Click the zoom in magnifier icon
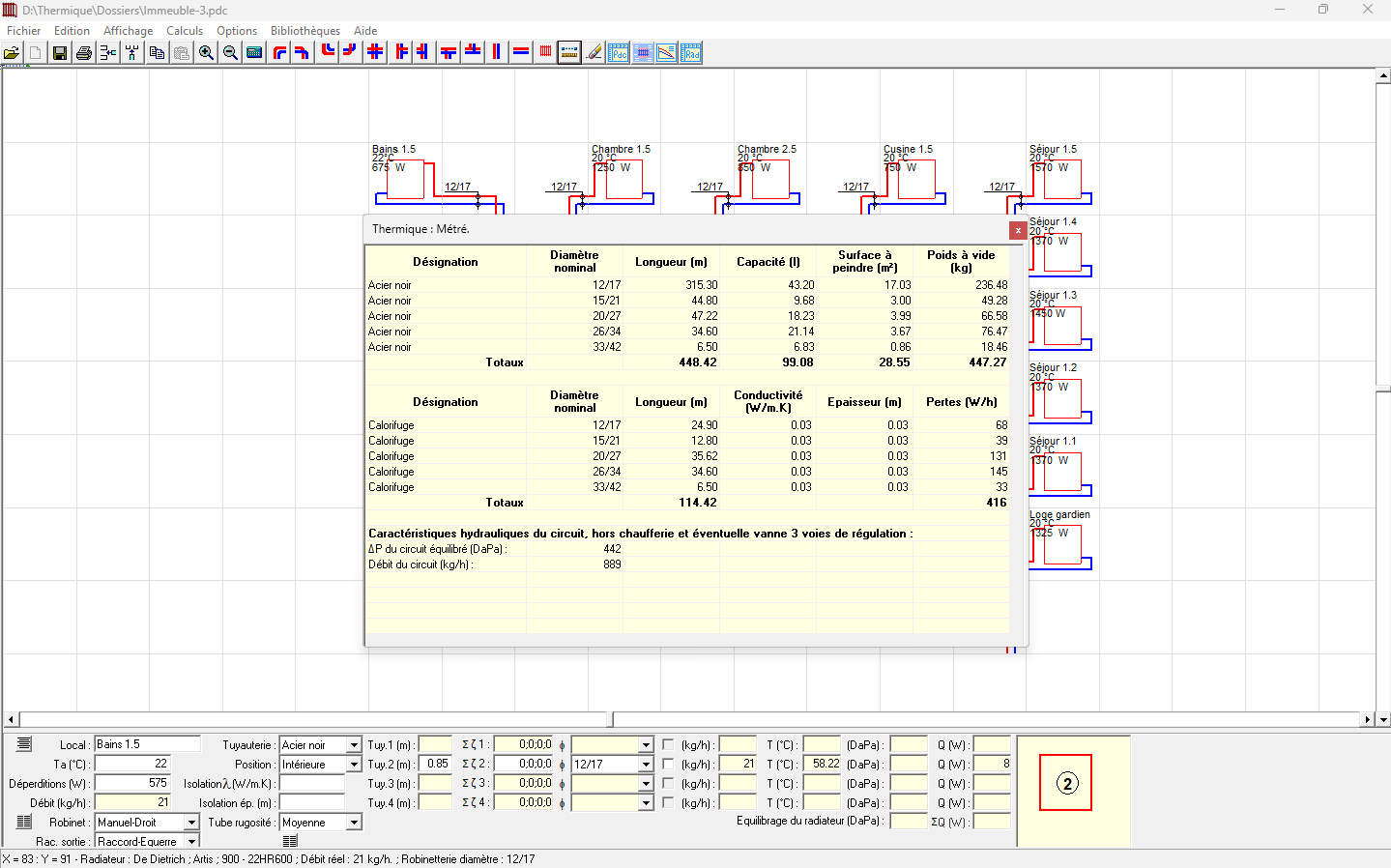The width and height of the screenshot is (1391, 868). [x=206, y=53]
